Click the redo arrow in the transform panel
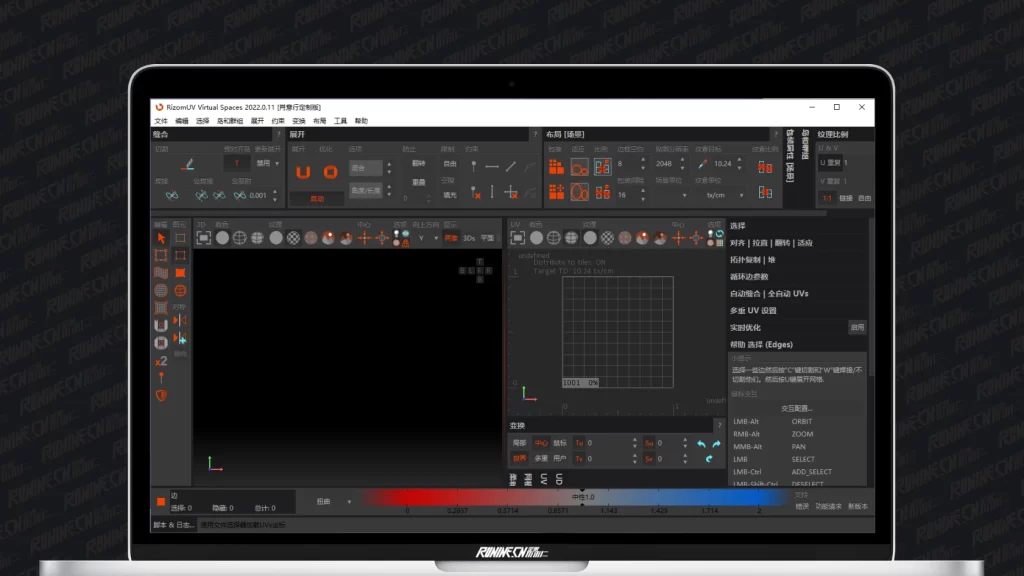The width and height of the screenshot is (1024, 576). pyautogui.click(x=716, y=443)
